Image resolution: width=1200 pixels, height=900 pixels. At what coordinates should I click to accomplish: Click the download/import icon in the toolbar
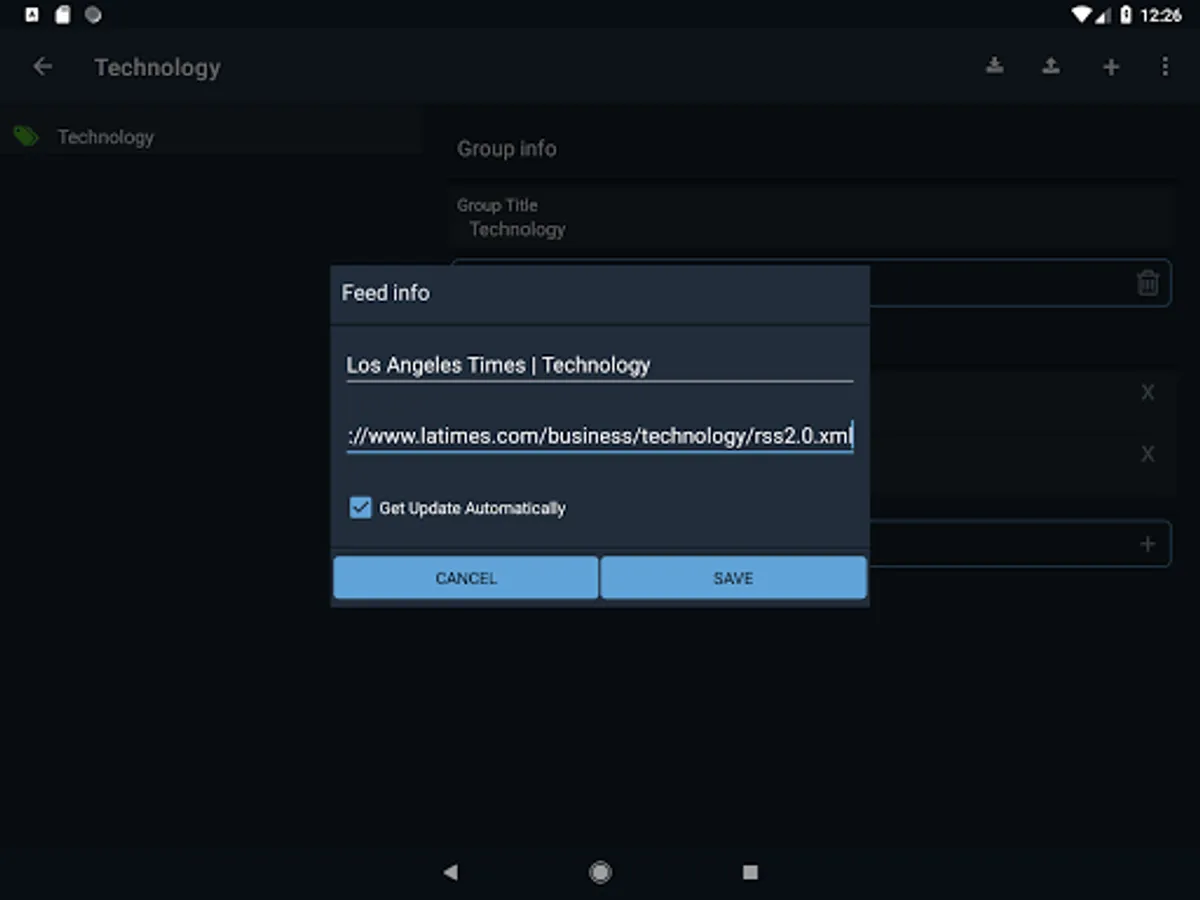pos(994,66)
